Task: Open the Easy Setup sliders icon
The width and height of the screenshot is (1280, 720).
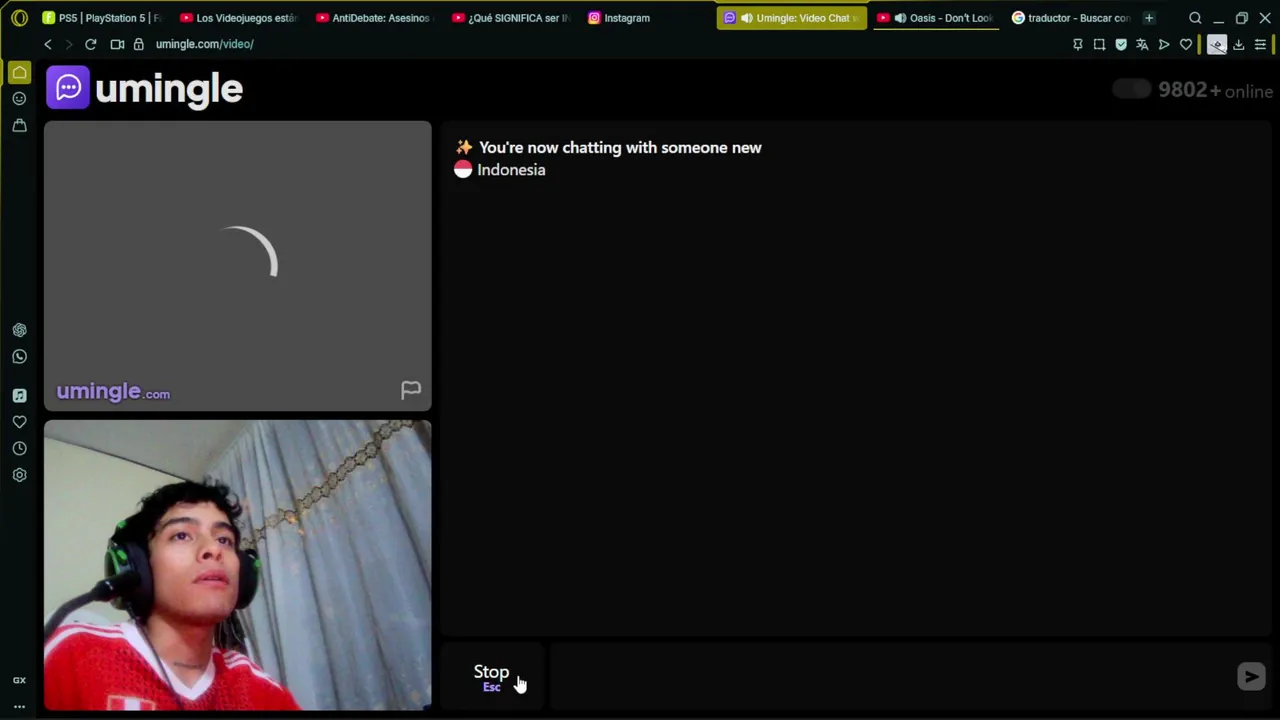Action: coord(1260,44)
